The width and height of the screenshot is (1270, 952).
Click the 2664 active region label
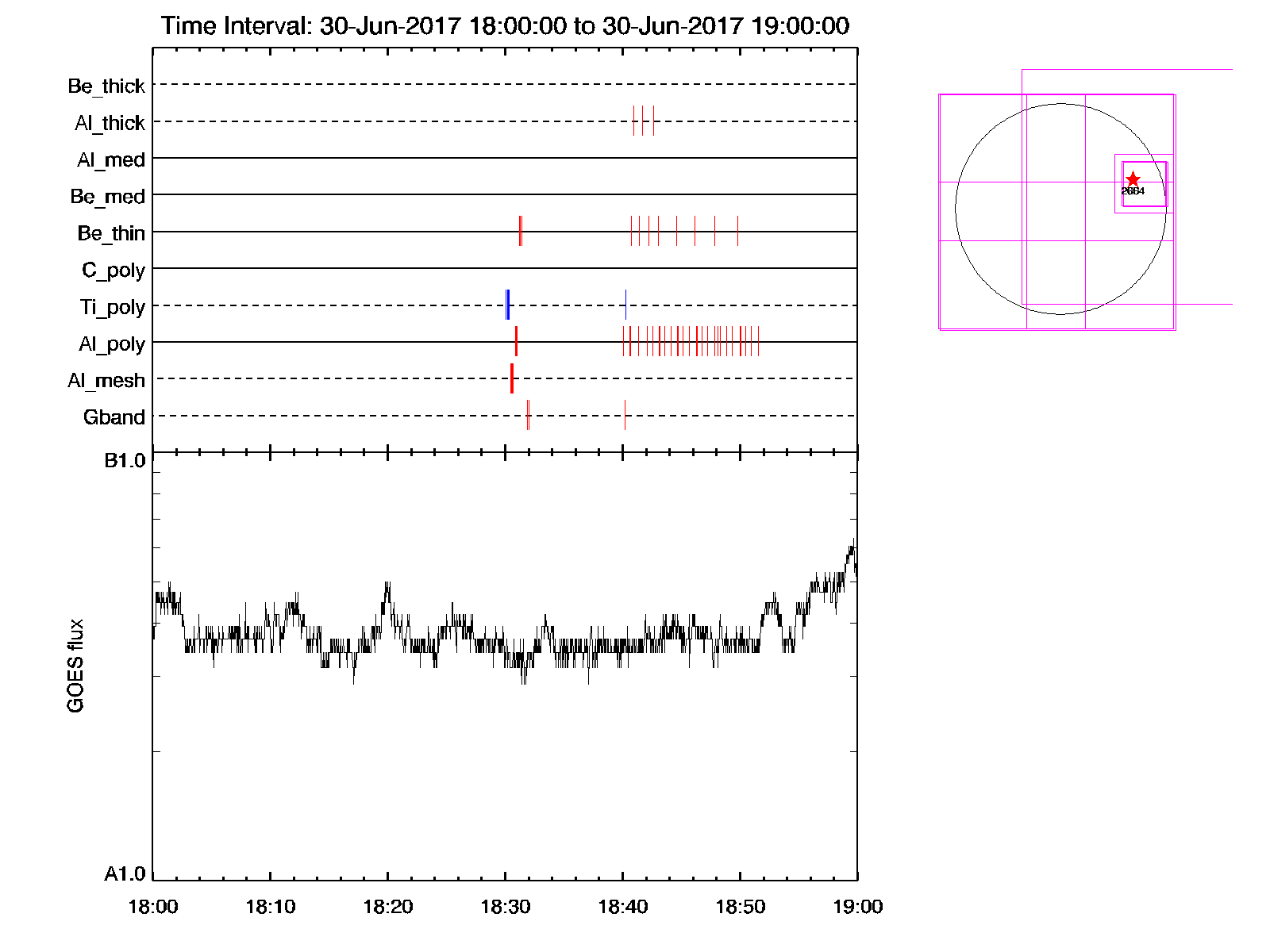click(x=1133, y=191)
